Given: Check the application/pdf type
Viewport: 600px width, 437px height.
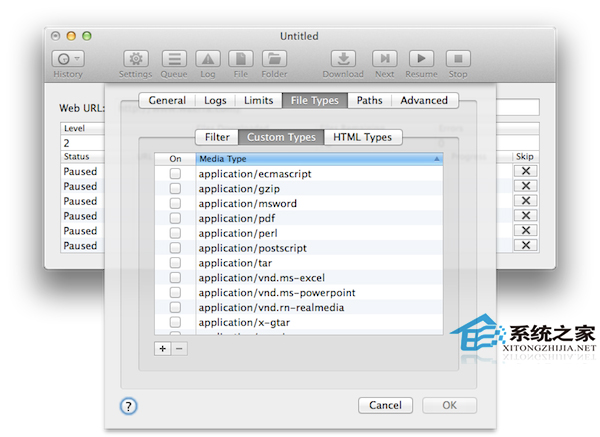Looking at the screenshot, I should coord(175,218).
